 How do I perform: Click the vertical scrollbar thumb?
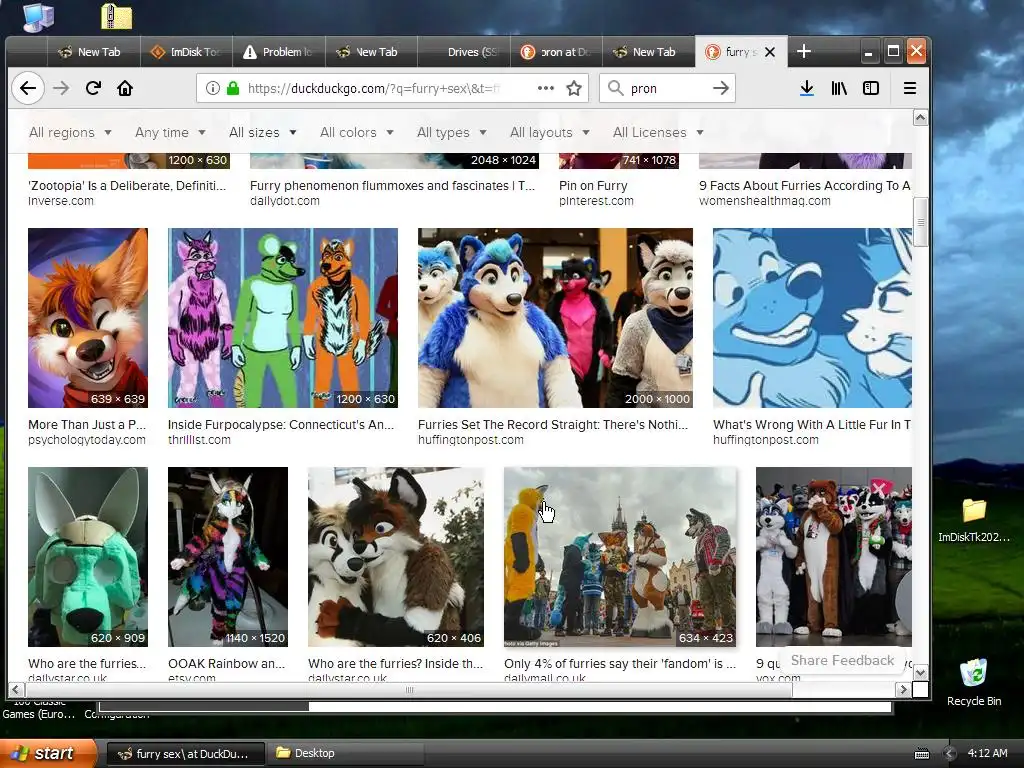[920, 222]
